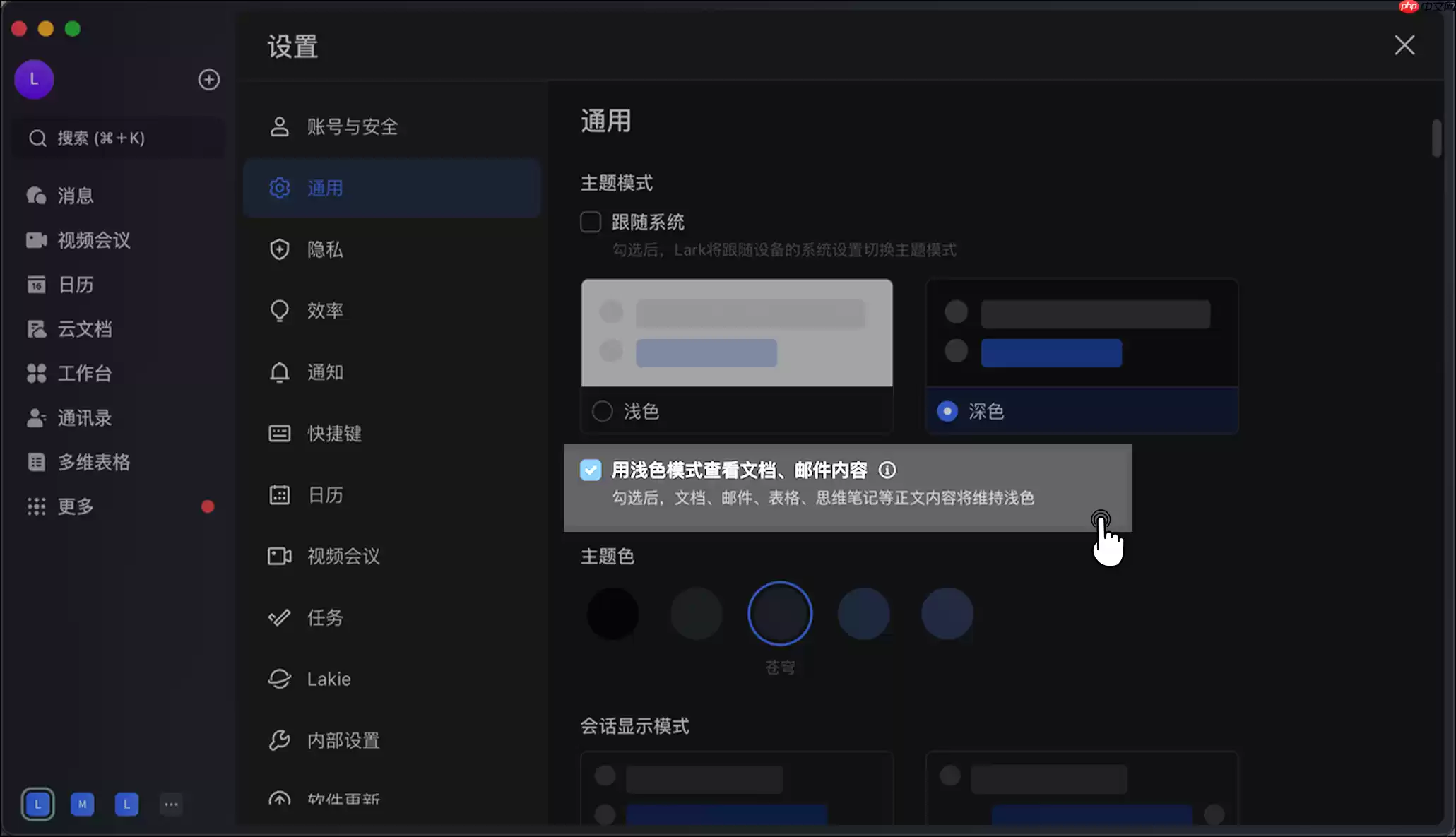Open 通讯录 (Contacts) from the sidebar
Screen dimensions: 1456x837
[84, 417]
